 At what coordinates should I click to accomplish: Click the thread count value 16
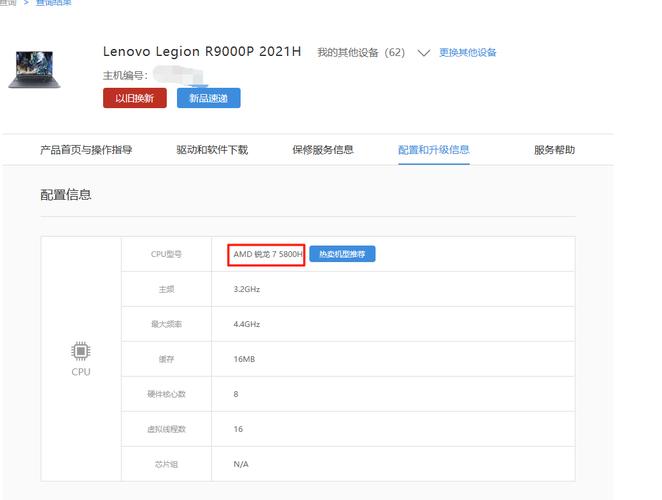pyautogui.click(x=238, y=429)
